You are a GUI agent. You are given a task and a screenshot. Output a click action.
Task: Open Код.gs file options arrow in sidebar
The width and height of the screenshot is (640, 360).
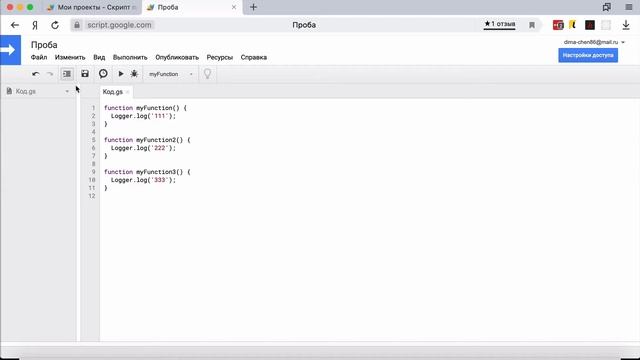click(x=67, y=91)
